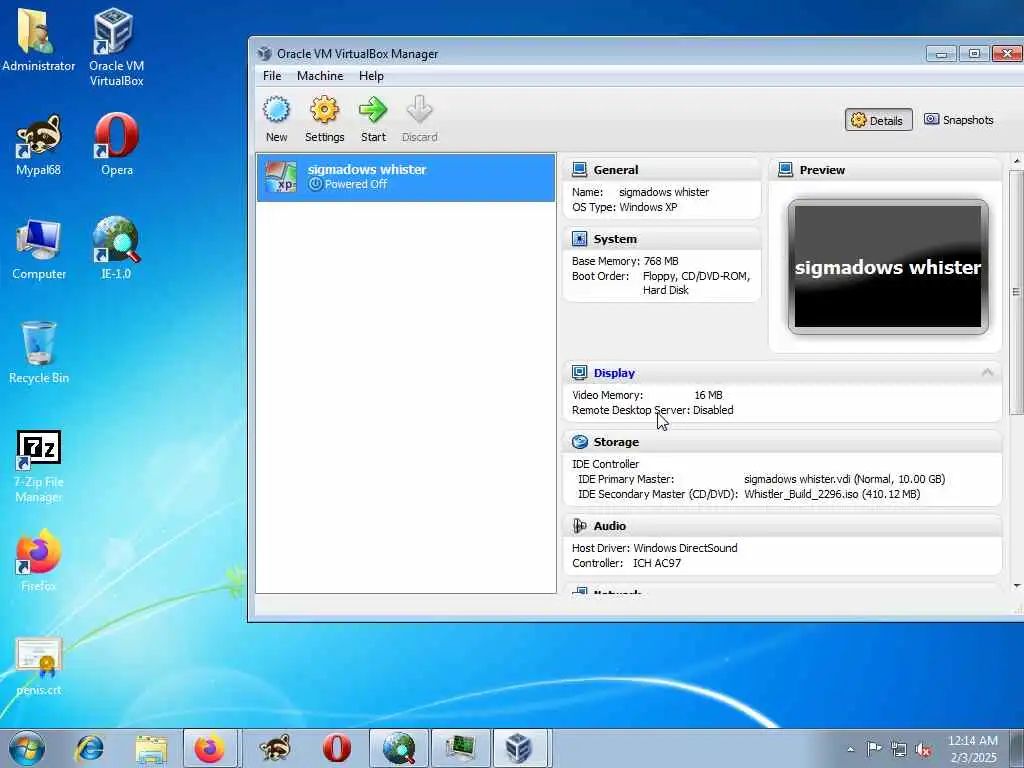
Task: Click 'Remote Desktop Server: Disabled' text
Action: pos(652,409)
